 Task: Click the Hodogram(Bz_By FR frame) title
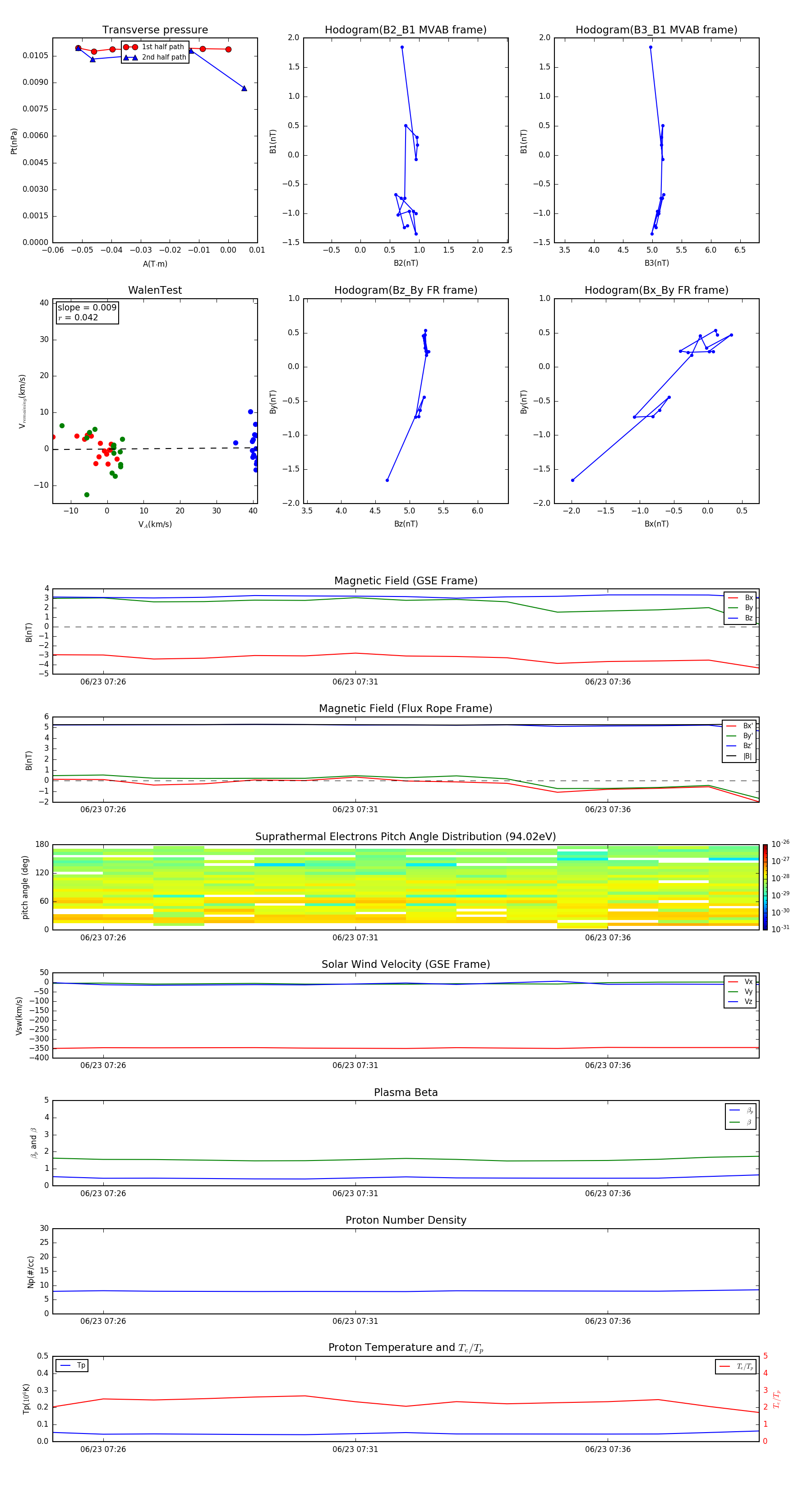[406, 290]
